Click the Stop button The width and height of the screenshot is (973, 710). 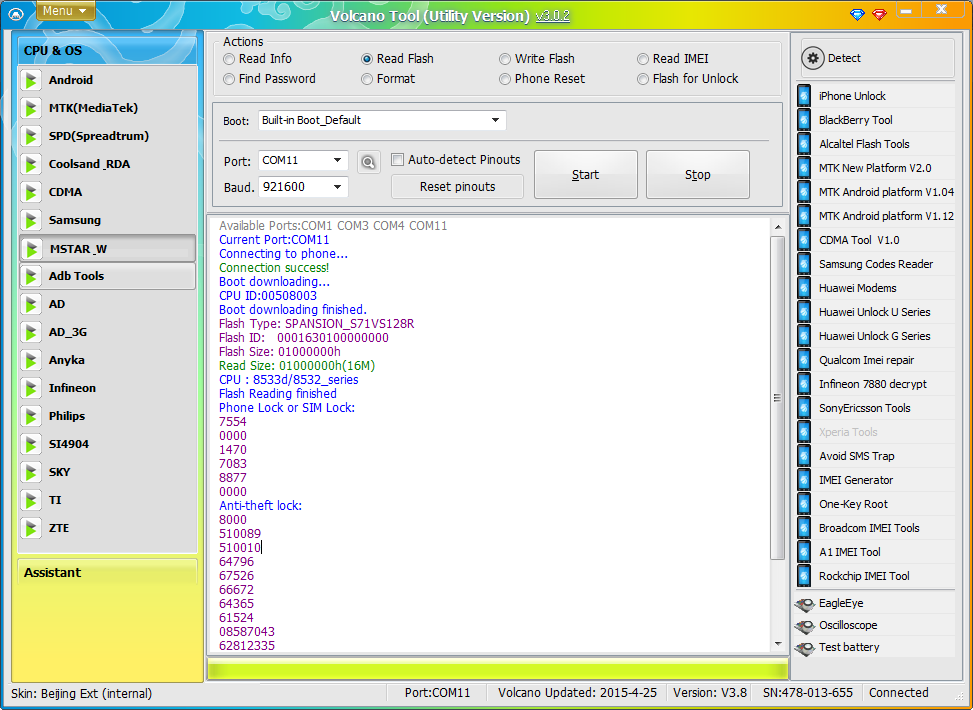point(697,174)
